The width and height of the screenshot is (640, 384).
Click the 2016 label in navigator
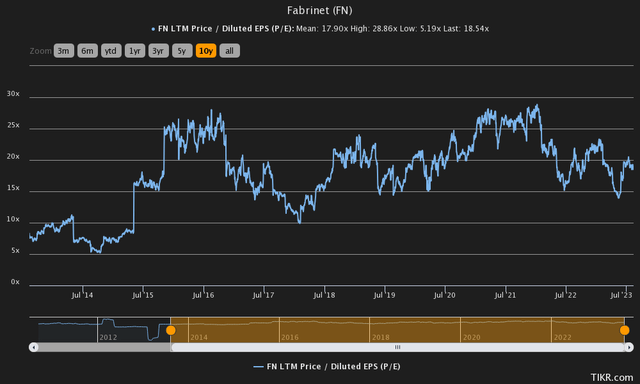(x=290, y=337)
